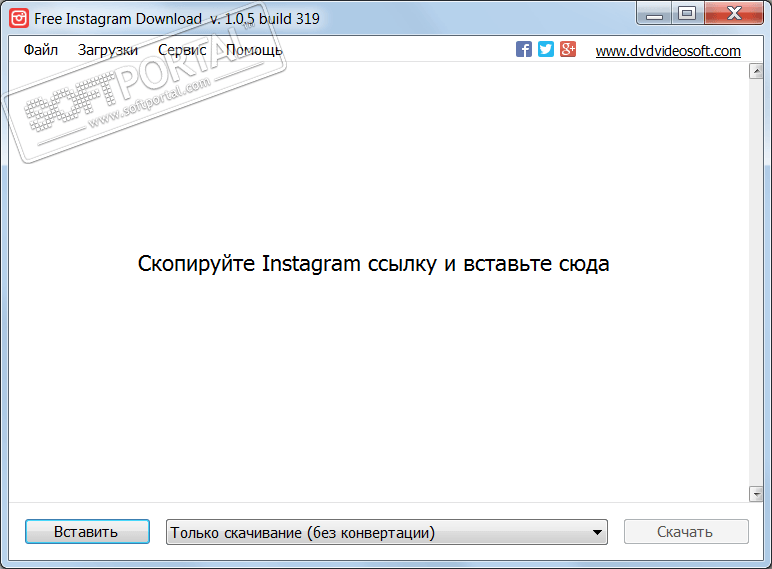Maximize the Free Instagram Download window

[687, 14]
